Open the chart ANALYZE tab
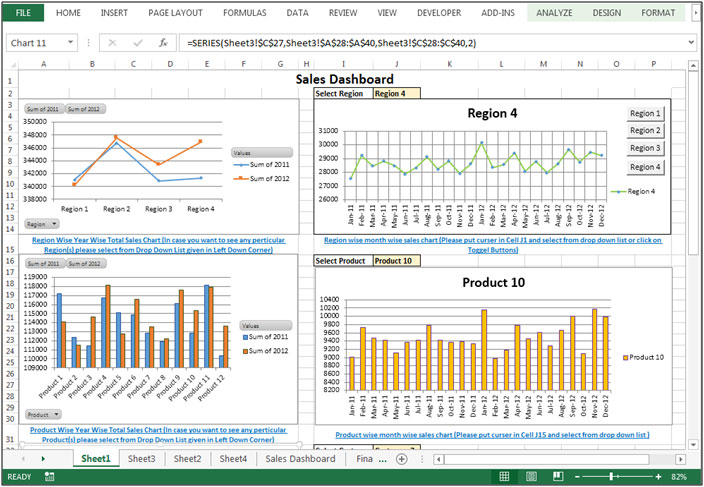 pyautogui.click(x=554, y=13)
